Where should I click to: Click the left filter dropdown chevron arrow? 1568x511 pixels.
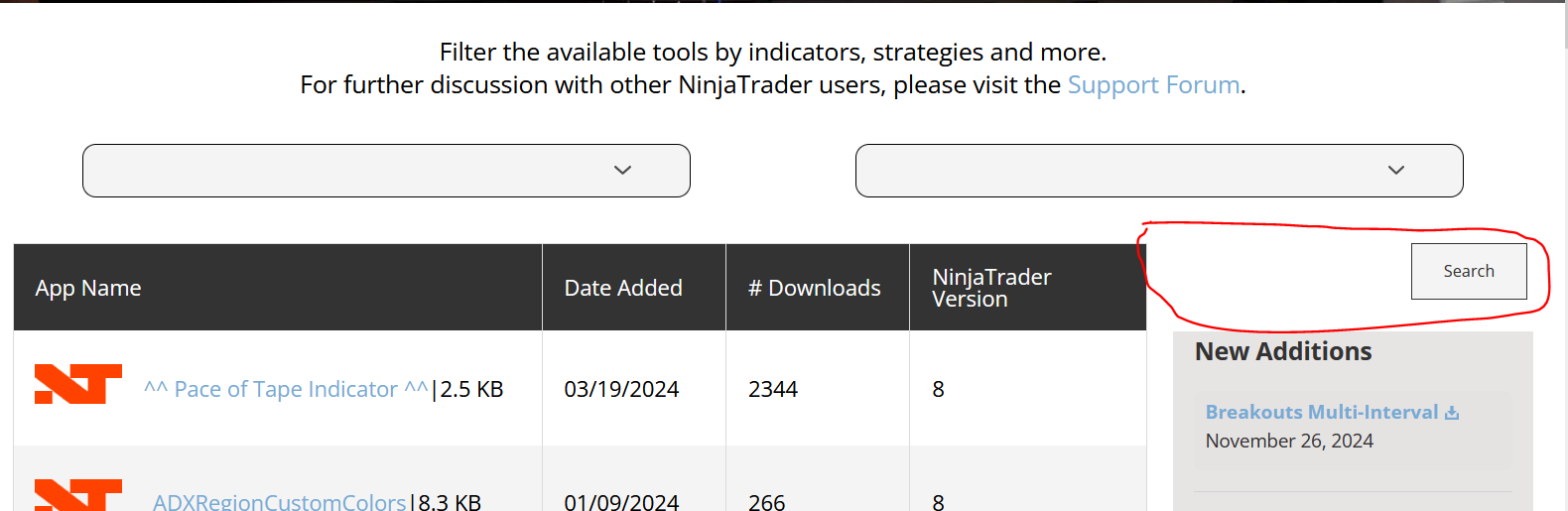point(622,171)
